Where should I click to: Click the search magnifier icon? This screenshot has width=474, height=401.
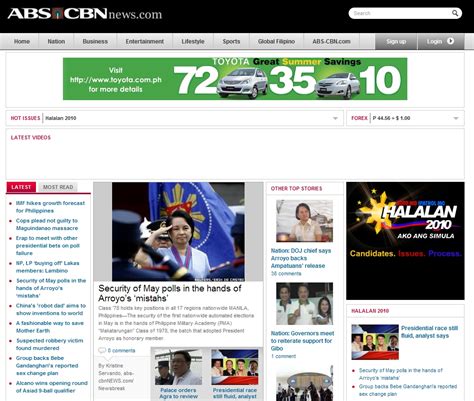(455, 13)
